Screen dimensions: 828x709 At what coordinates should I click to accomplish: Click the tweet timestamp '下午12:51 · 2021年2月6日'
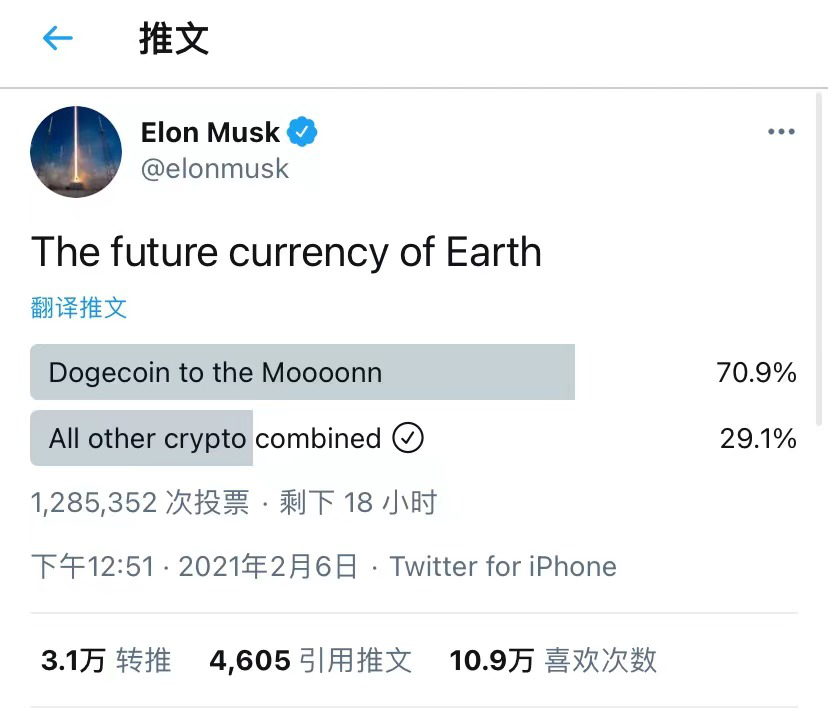(193, 566)
